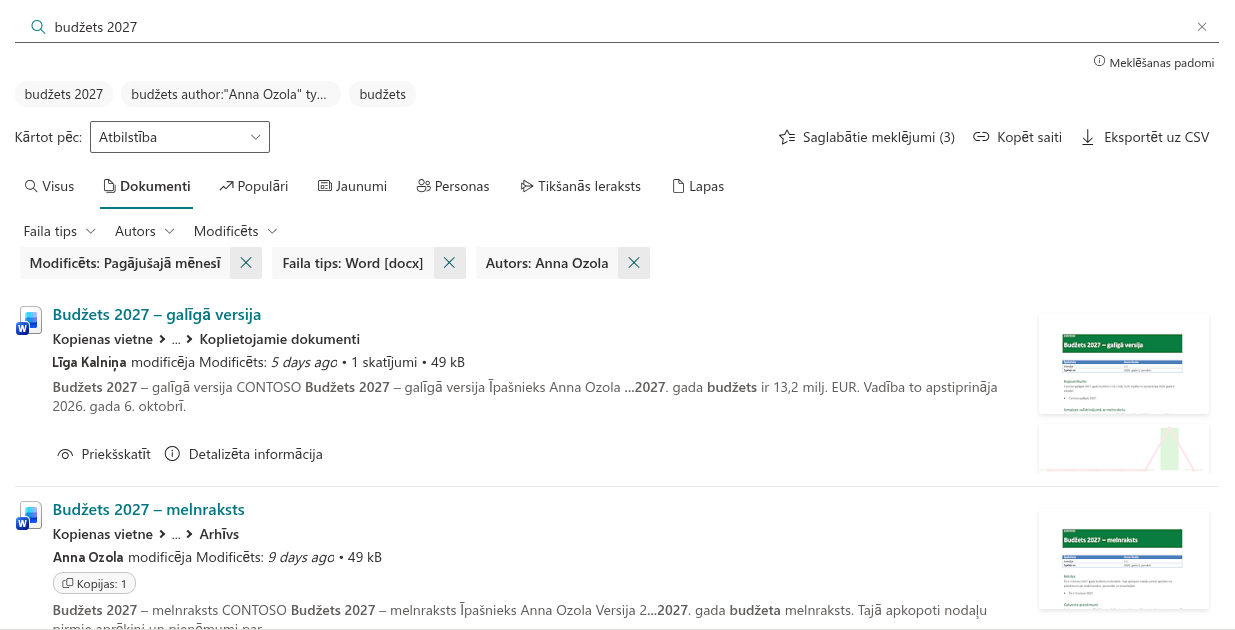Open thumbnail of Budžets 2027 – galīgā versija
Viewport: 1235px width, 630px height.
[x=1124, y=364]
